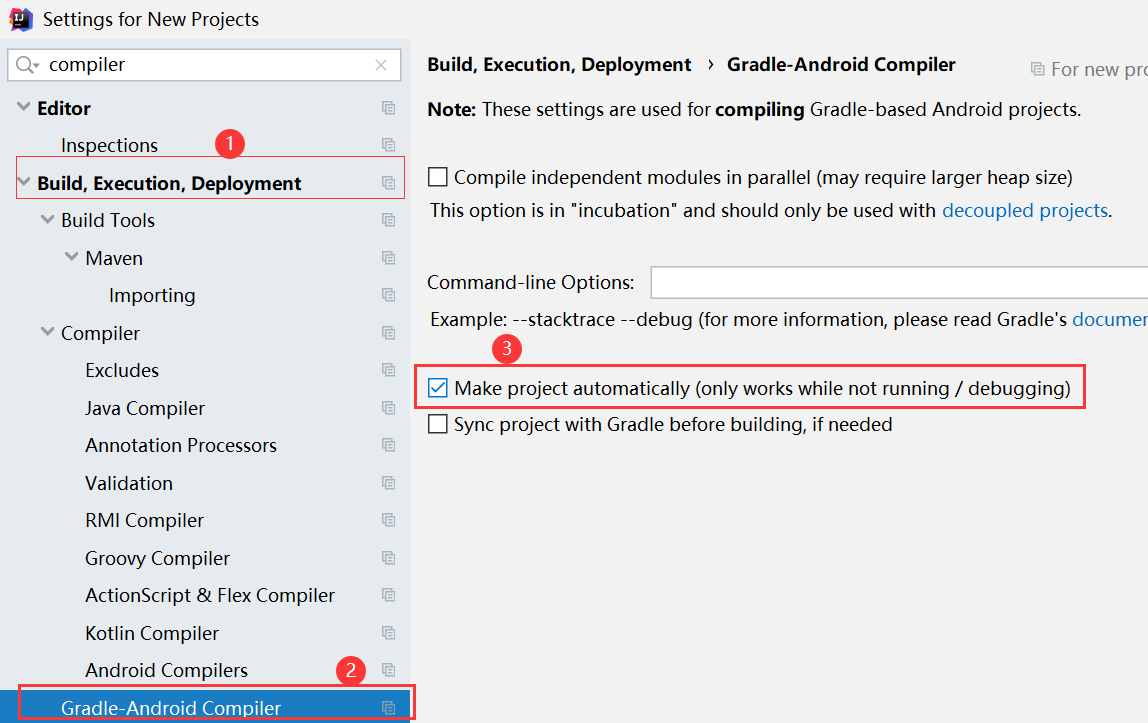Image resolution: width=1148 pixels, height=723 pixels.
Task: Collapse the Maven node
Action: pyautogui.click(x=72, y=257)
